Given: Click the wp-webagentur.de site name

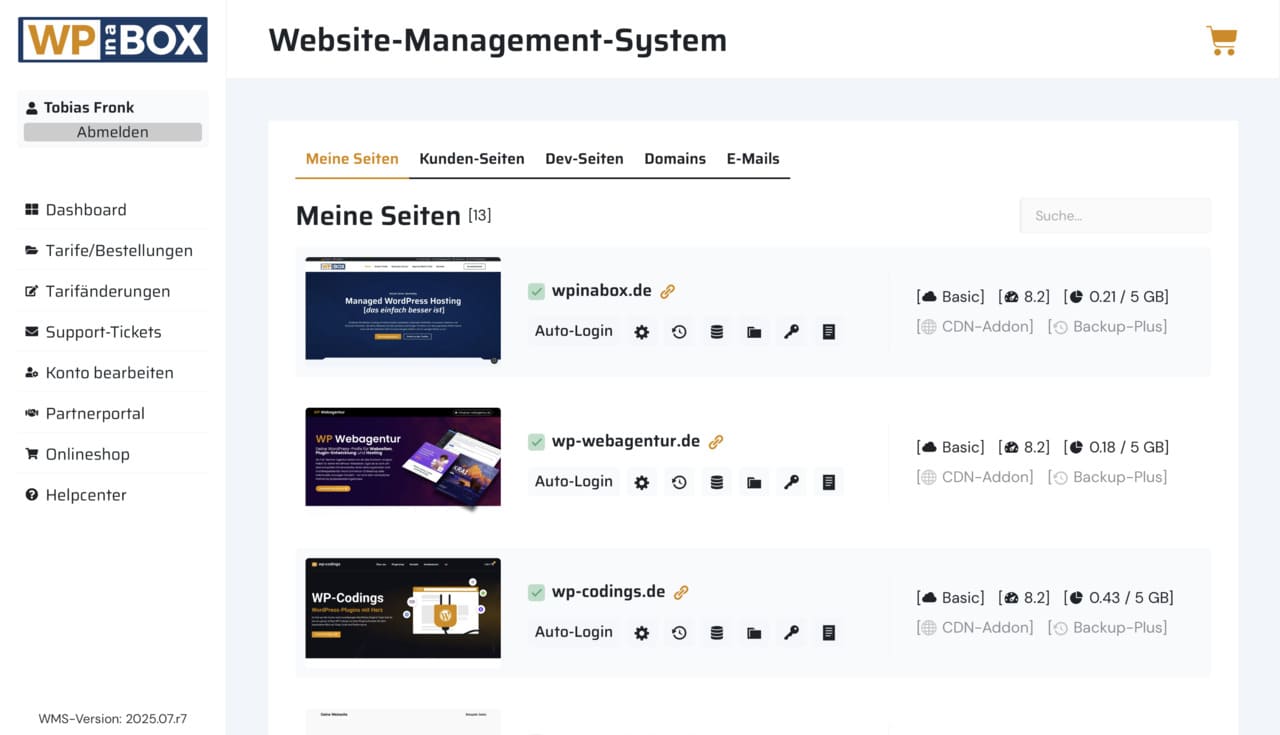Looking at the screenshot, I should (x=626, y=441).
